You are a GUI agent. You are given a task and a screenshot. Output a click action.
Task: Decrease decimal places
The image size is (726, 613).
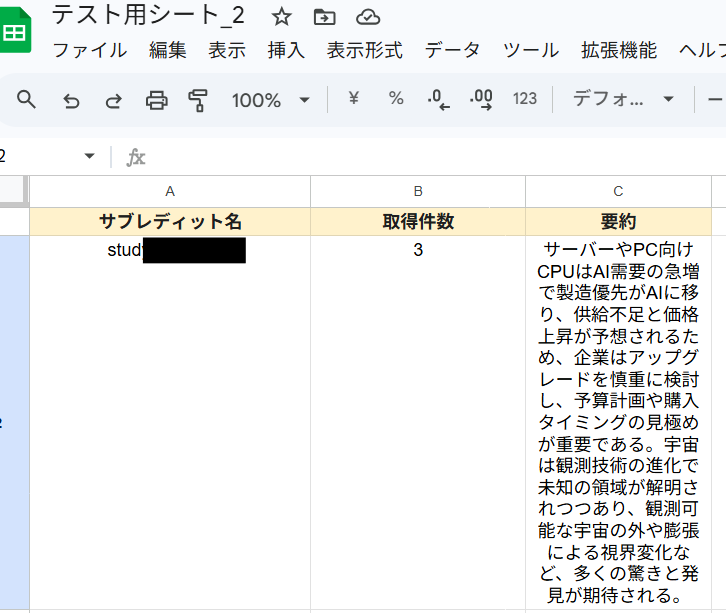click(438, 100)
